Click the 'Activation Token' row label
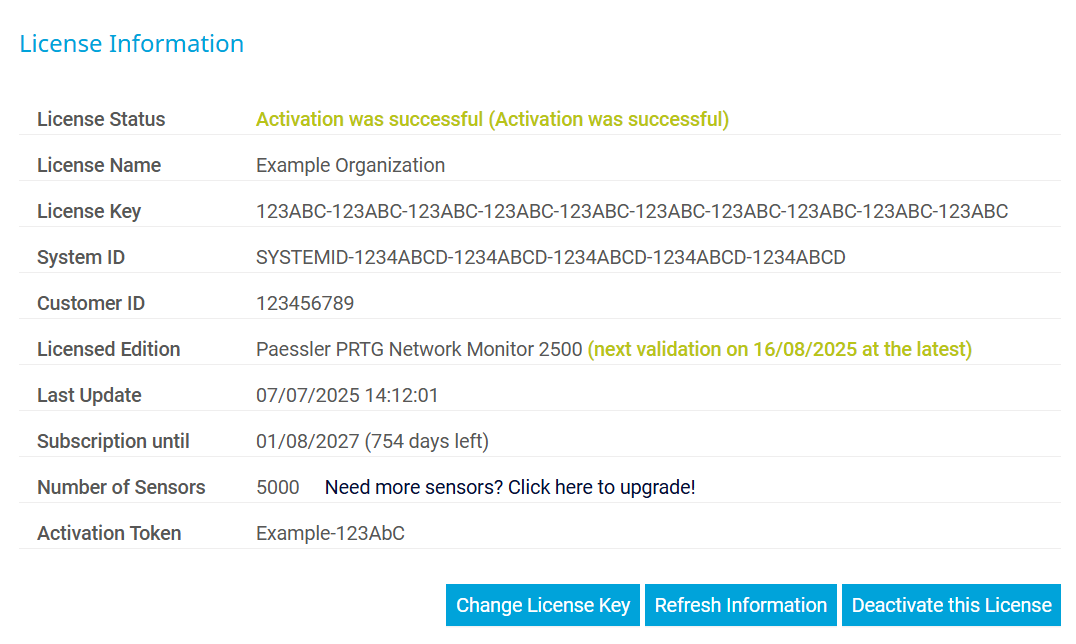 pyautogui.click(x=109, y=533)
